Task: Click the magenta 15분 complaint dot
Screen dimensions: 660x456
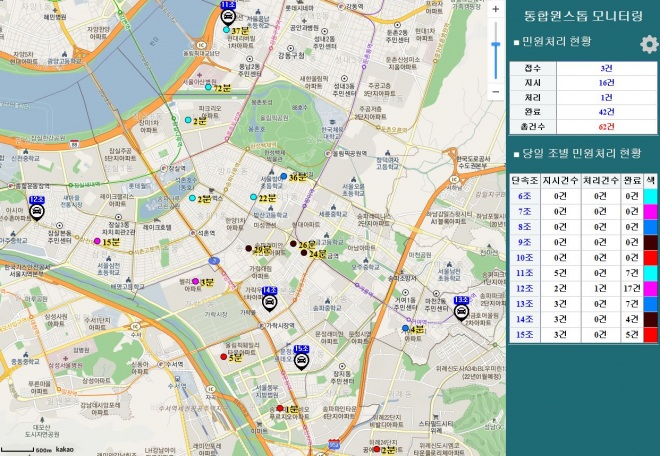Action: [x=97, y=242]
